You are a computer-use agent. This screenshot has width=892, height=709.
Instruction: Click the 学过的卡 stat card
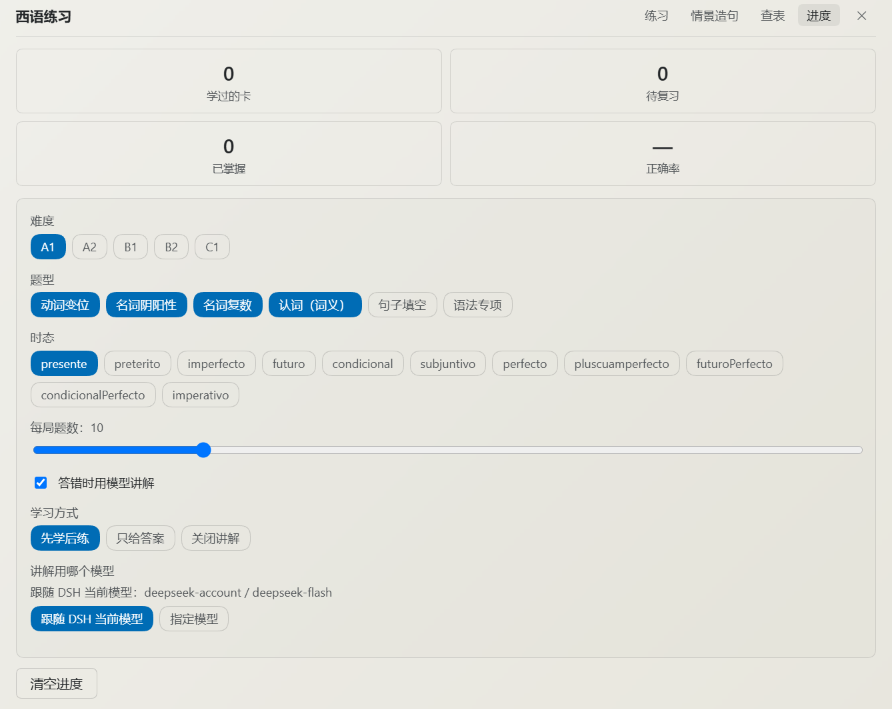point(229,81)
